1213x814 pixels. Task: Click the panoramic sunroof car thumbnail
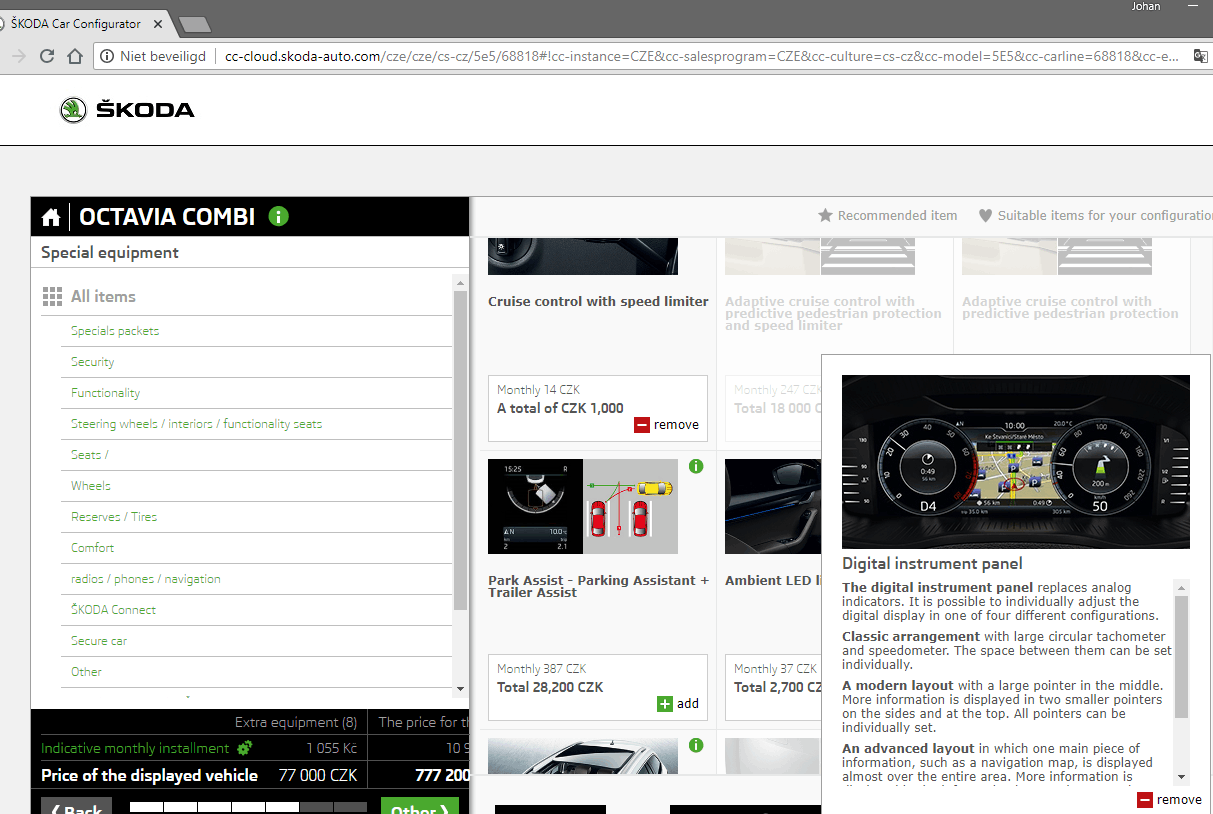[x=583, y=756]
